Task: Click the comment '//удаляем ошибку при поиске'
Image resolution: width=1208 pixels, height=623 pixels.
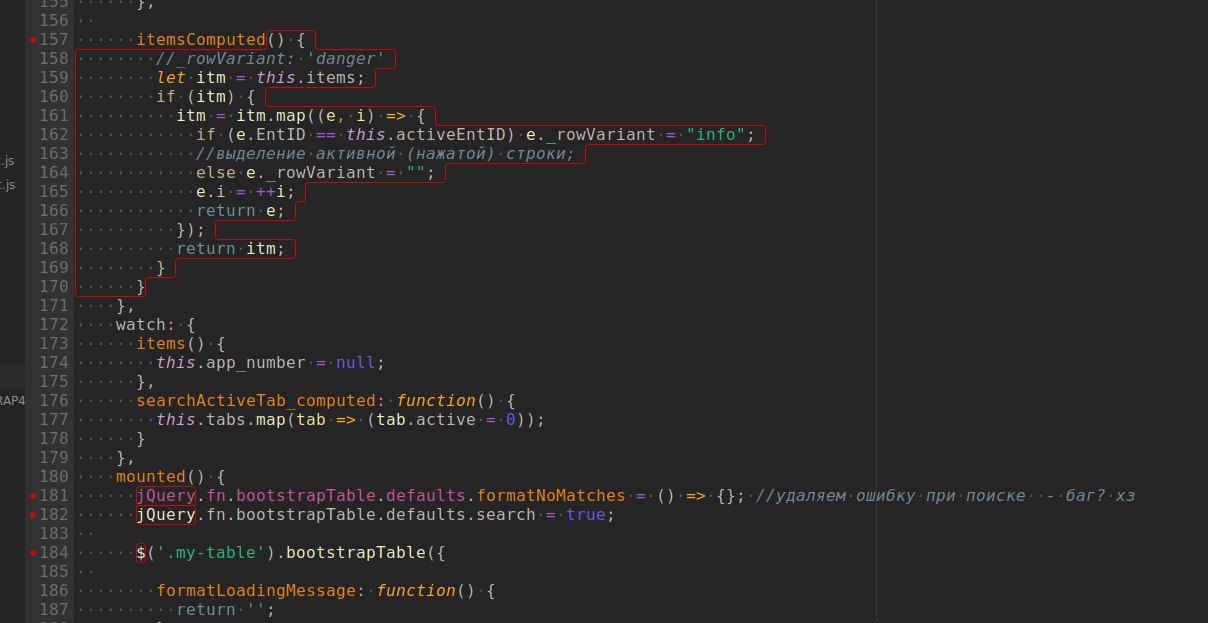Action: 892,496
